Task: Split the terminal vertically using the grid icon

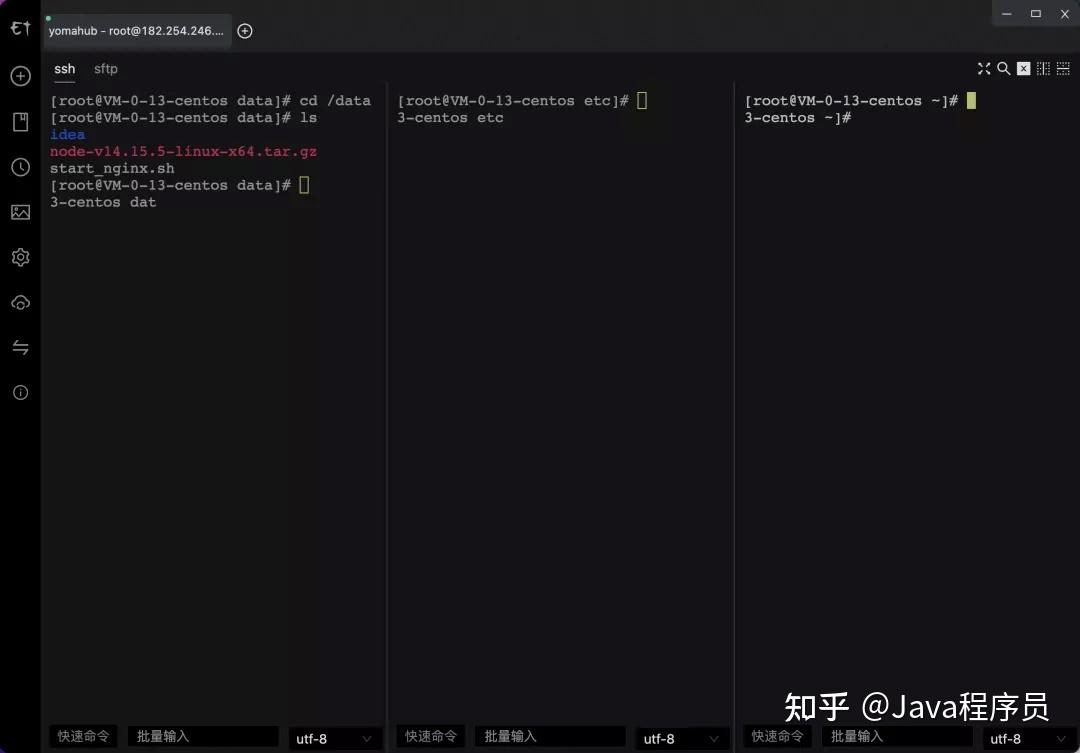Action: (1043, 68)
